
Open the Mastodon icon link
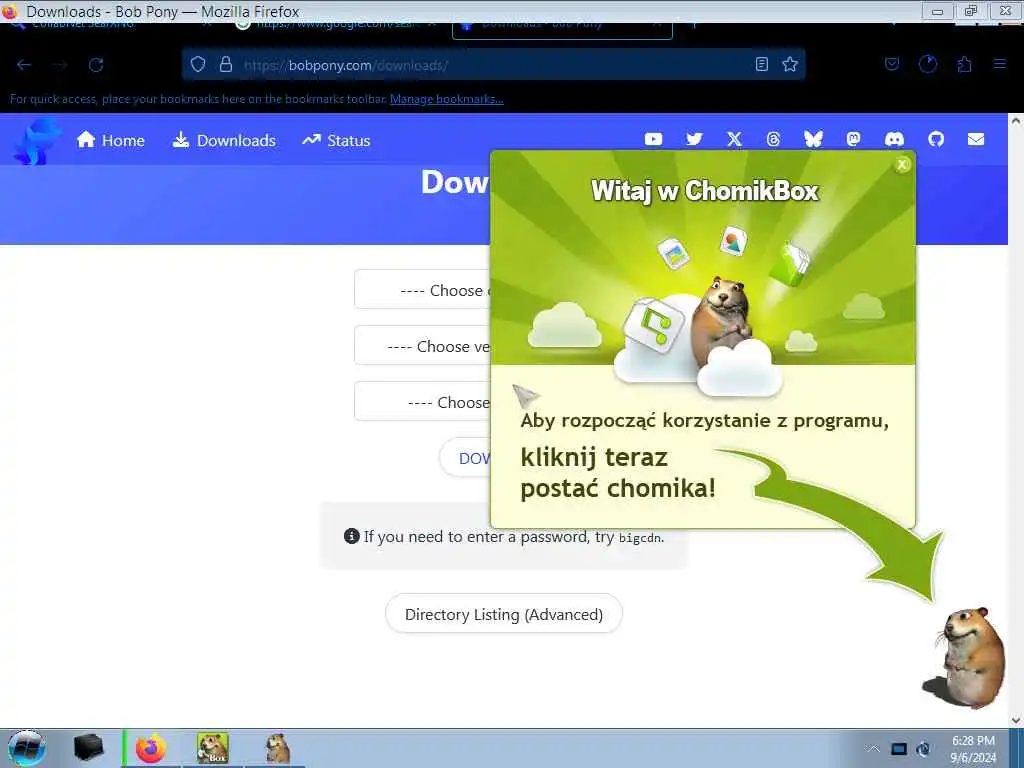[853, 139]
